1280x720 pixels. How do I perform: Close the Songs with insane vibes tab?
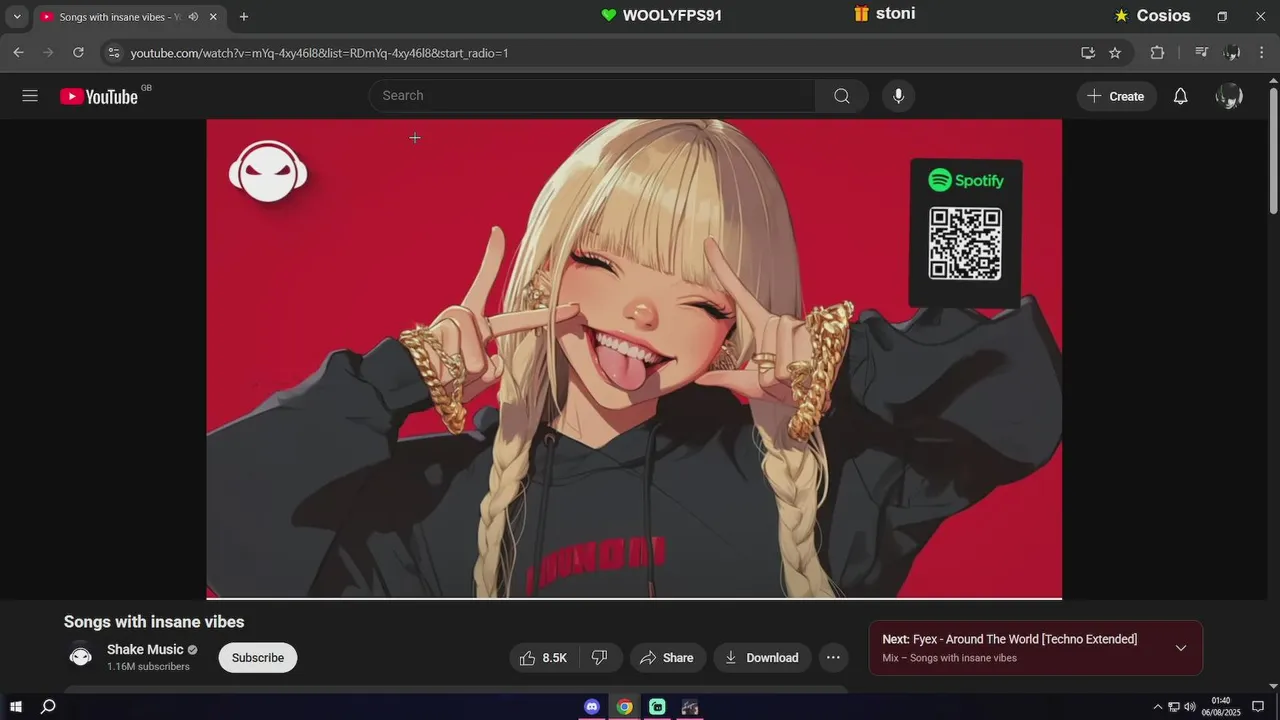[x=213, y=17]
